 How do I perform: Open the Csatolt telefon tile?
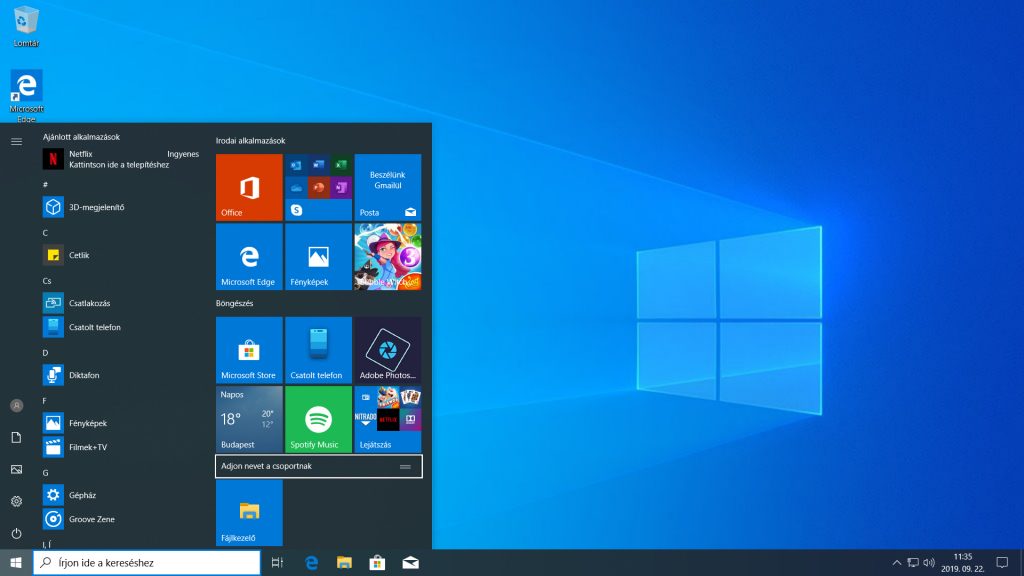point(318,350)
